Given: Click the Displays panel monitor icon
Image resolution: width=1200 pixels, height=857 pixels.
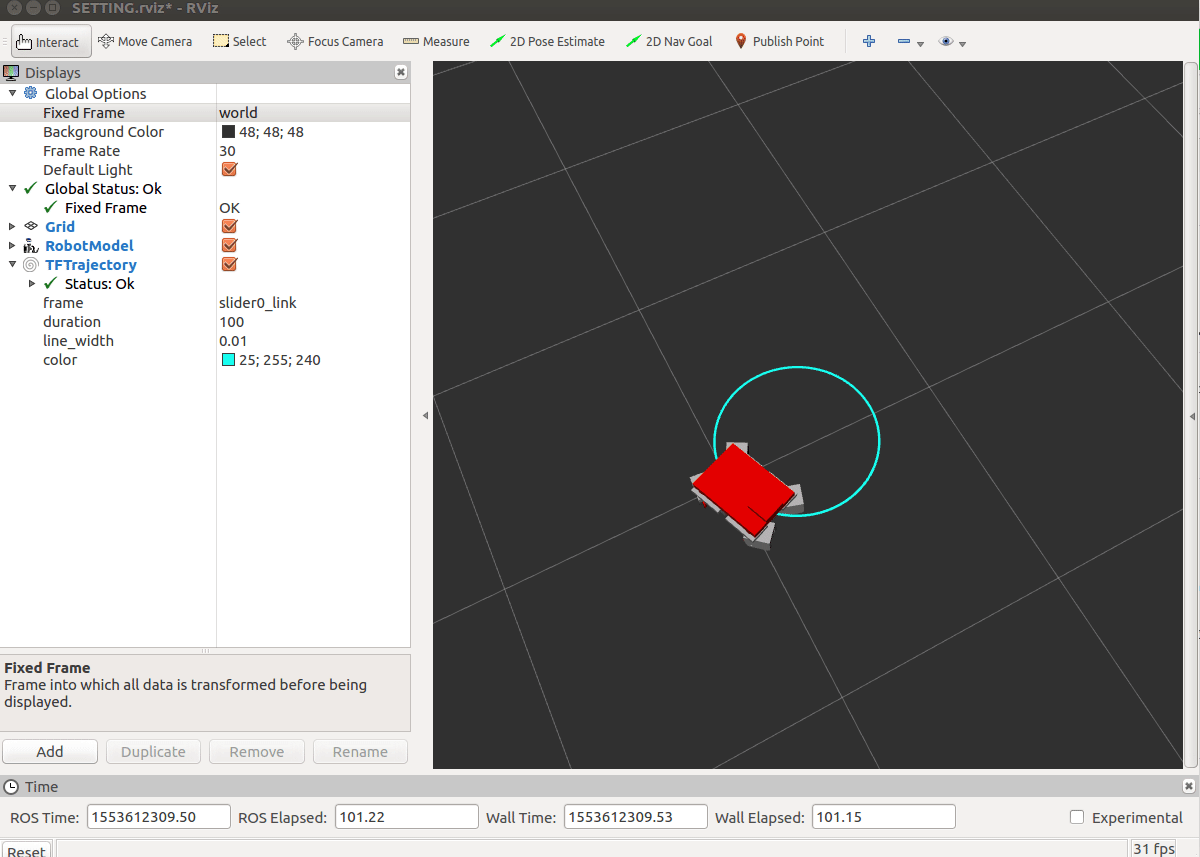Looking at the screenshot, I should [11, 72].
